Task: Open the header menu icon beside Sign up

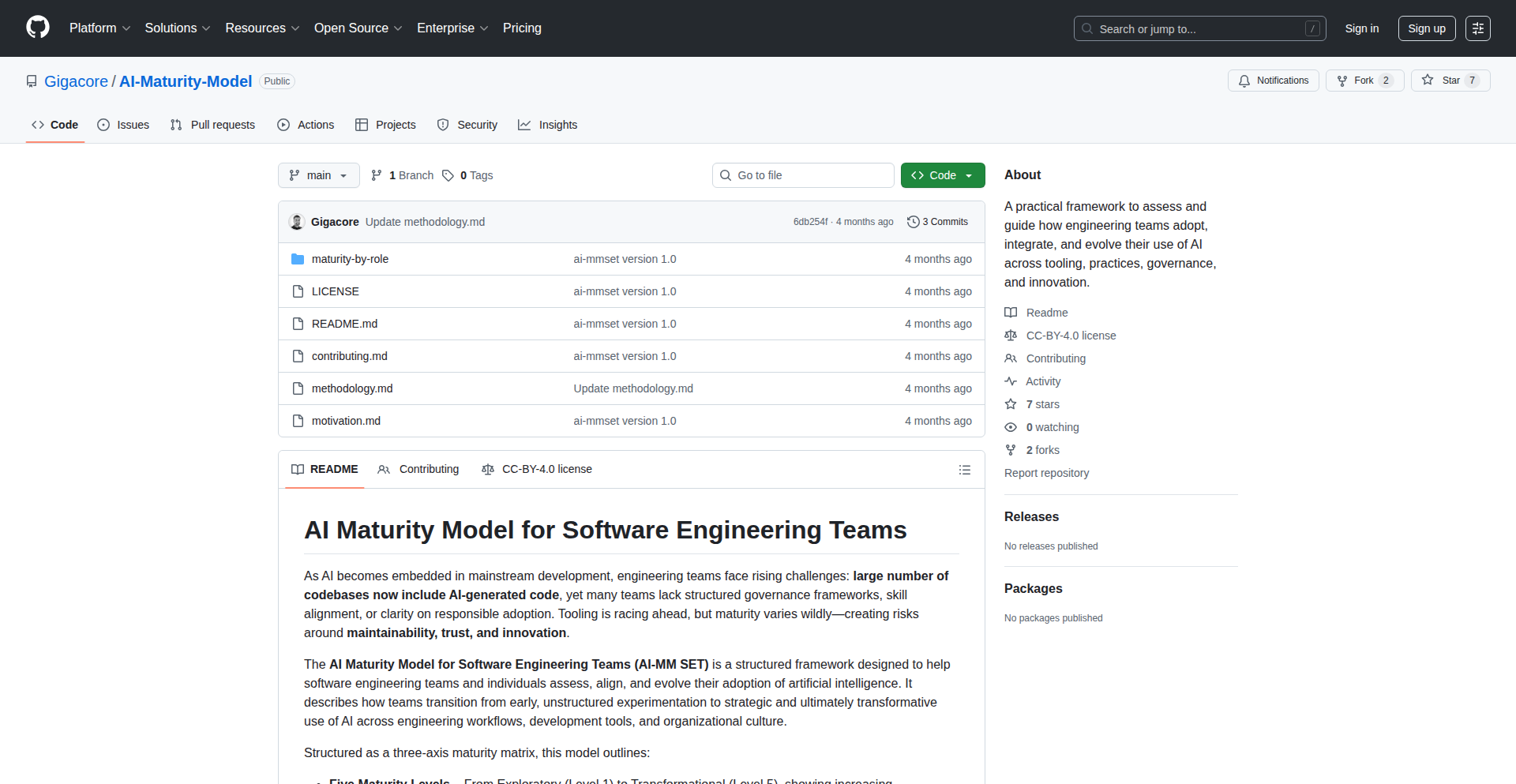Action: pos(1477,28)
